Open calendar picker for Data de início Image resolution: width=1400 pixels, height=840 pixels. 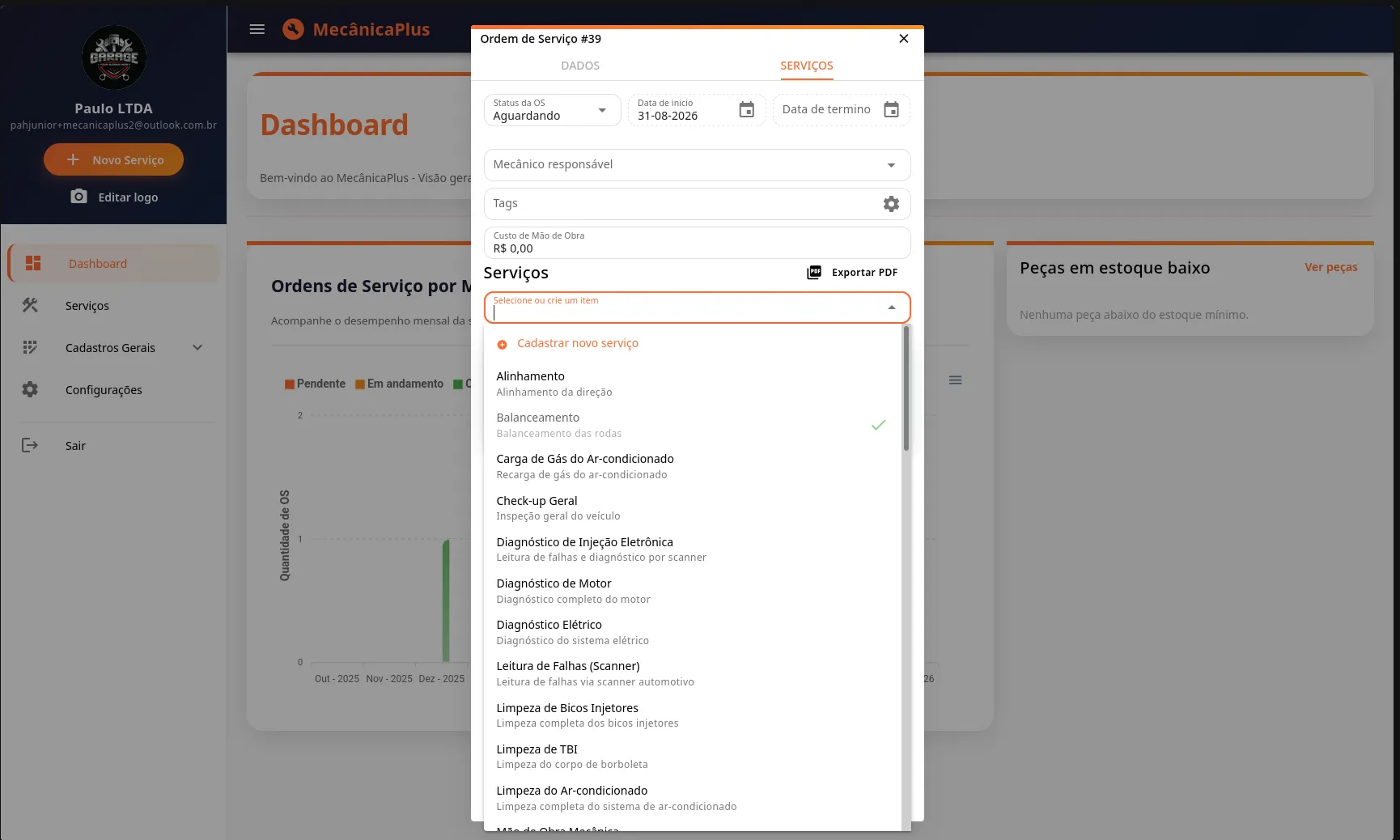(x=747, y=110)
